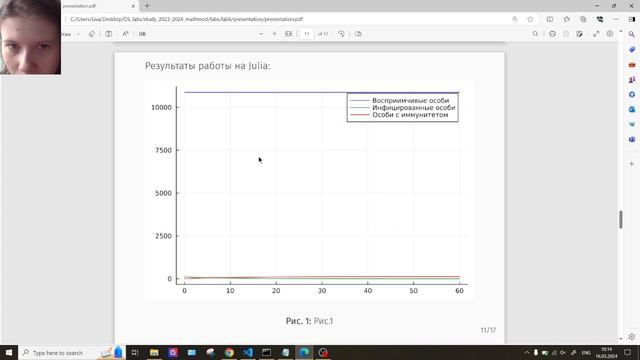640x360 pixels.
Task: Click legend entry 'Восприимчивые особи'
Action: click(x=410, y=100)
